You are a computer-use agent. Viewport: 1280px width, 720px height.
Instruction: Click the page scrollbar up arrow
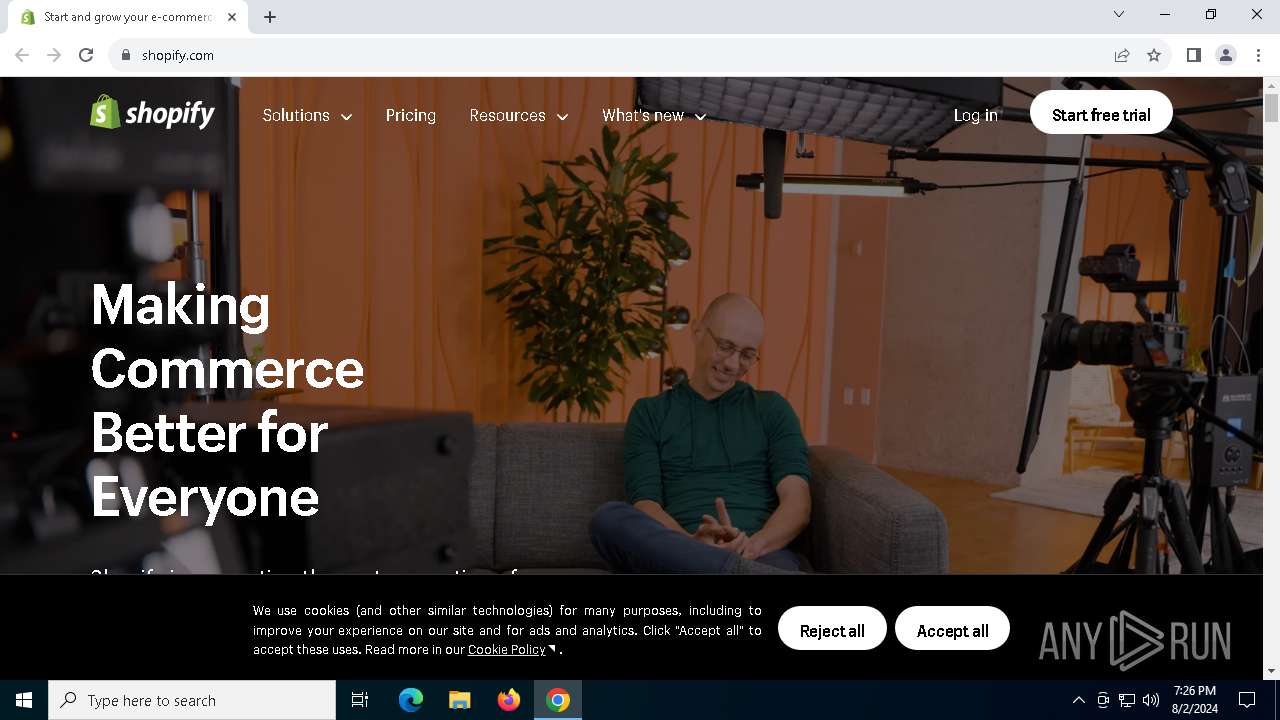(x=1271, y=85)
